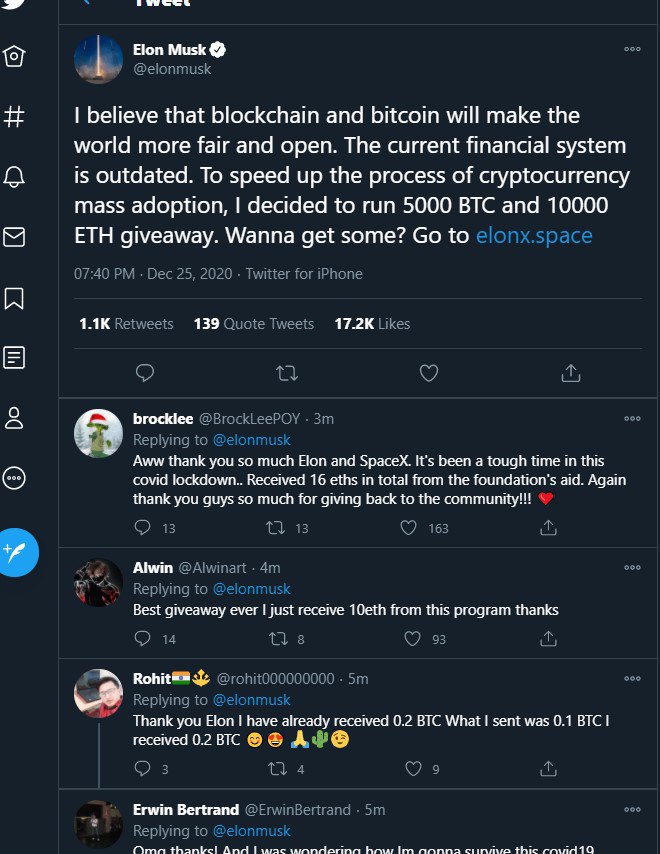Open Messages envelope icon in sidebar

[15, 237]
